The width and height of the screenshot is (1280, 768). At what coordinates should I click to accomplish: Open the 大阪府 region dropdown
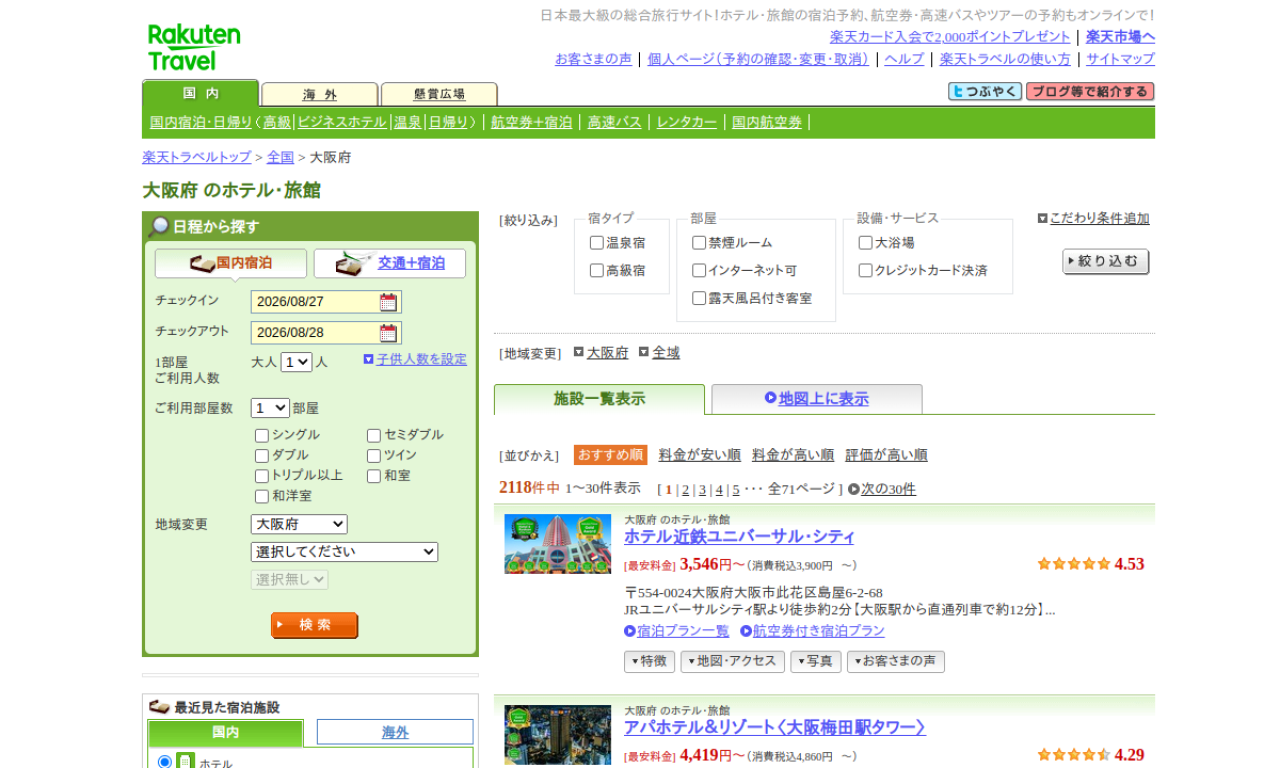299,524
